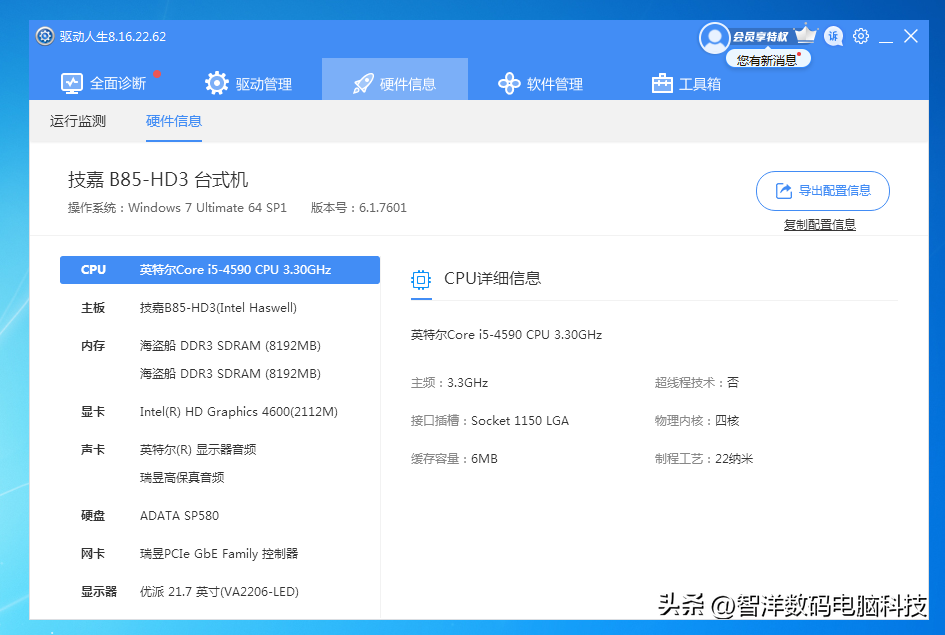Open the 您有新消息 notification bubble
This screenshot has height=635, width=945.
click(x=768, y=60)
